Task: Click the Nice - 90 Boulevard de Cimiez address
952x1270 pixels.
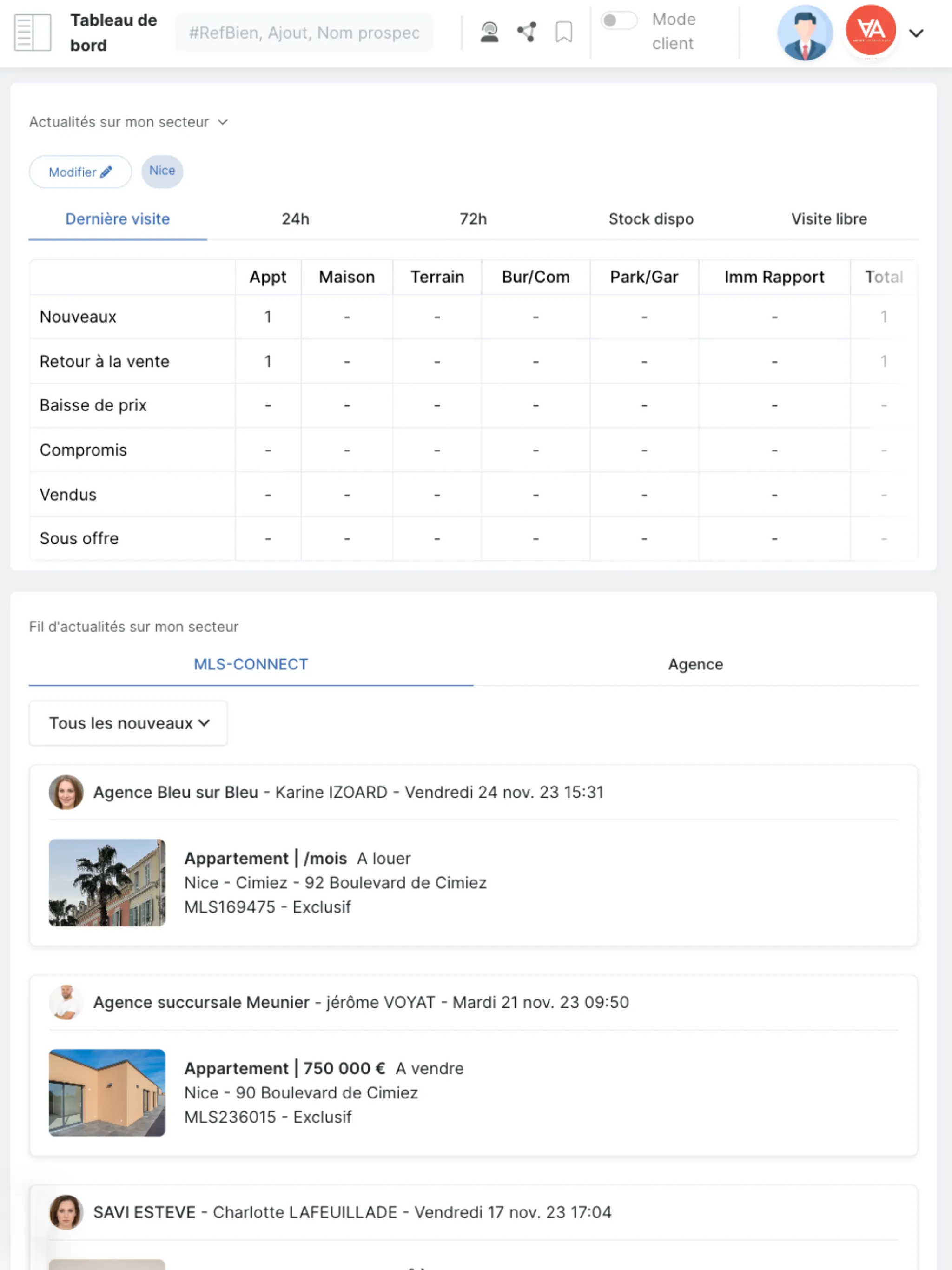Action: click(301, 1093)
